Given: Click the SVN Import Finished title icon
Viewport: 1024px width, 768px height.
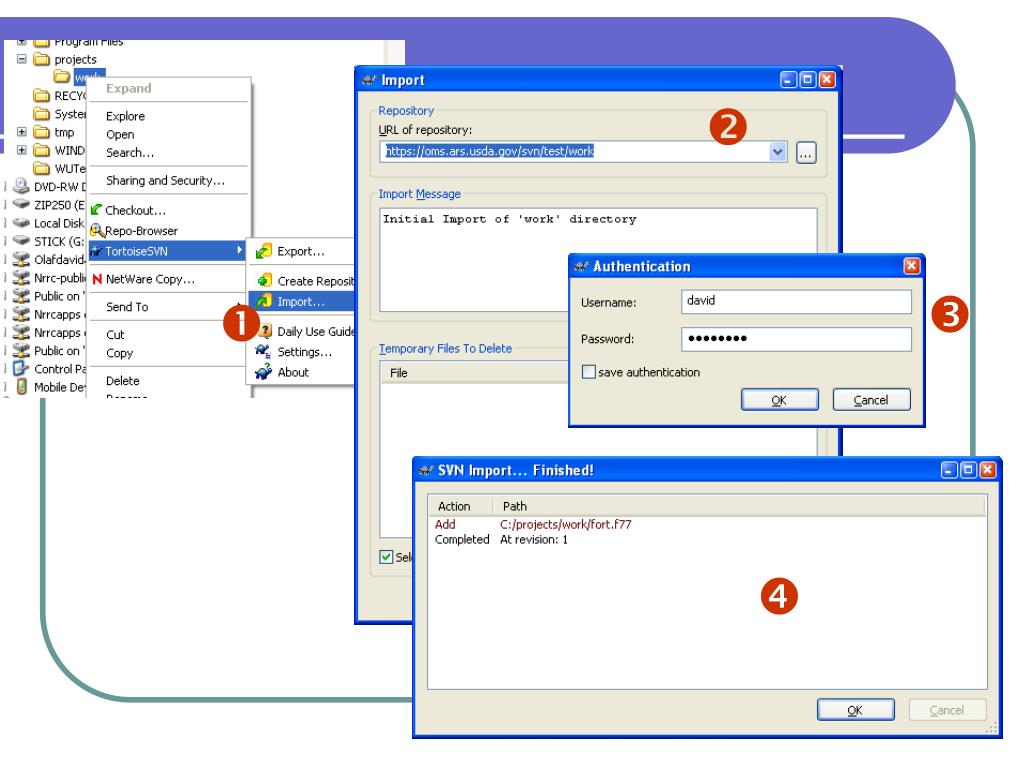Looking at the screenshot, I should pos(426,470).
